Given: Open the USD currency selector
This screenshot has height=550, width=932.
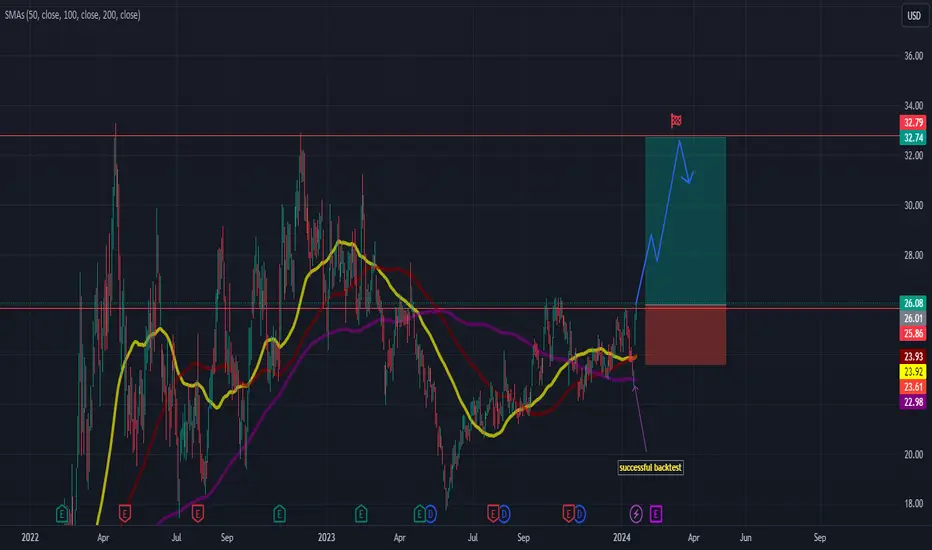Looking at the screenshot, I should coord(914,15).
